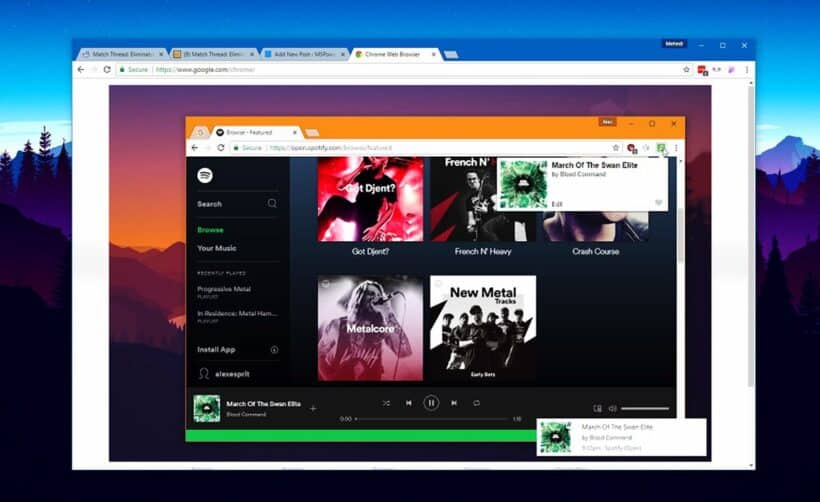
Task: Click the google.com/chrome address bar
Action: pos(404,70)
